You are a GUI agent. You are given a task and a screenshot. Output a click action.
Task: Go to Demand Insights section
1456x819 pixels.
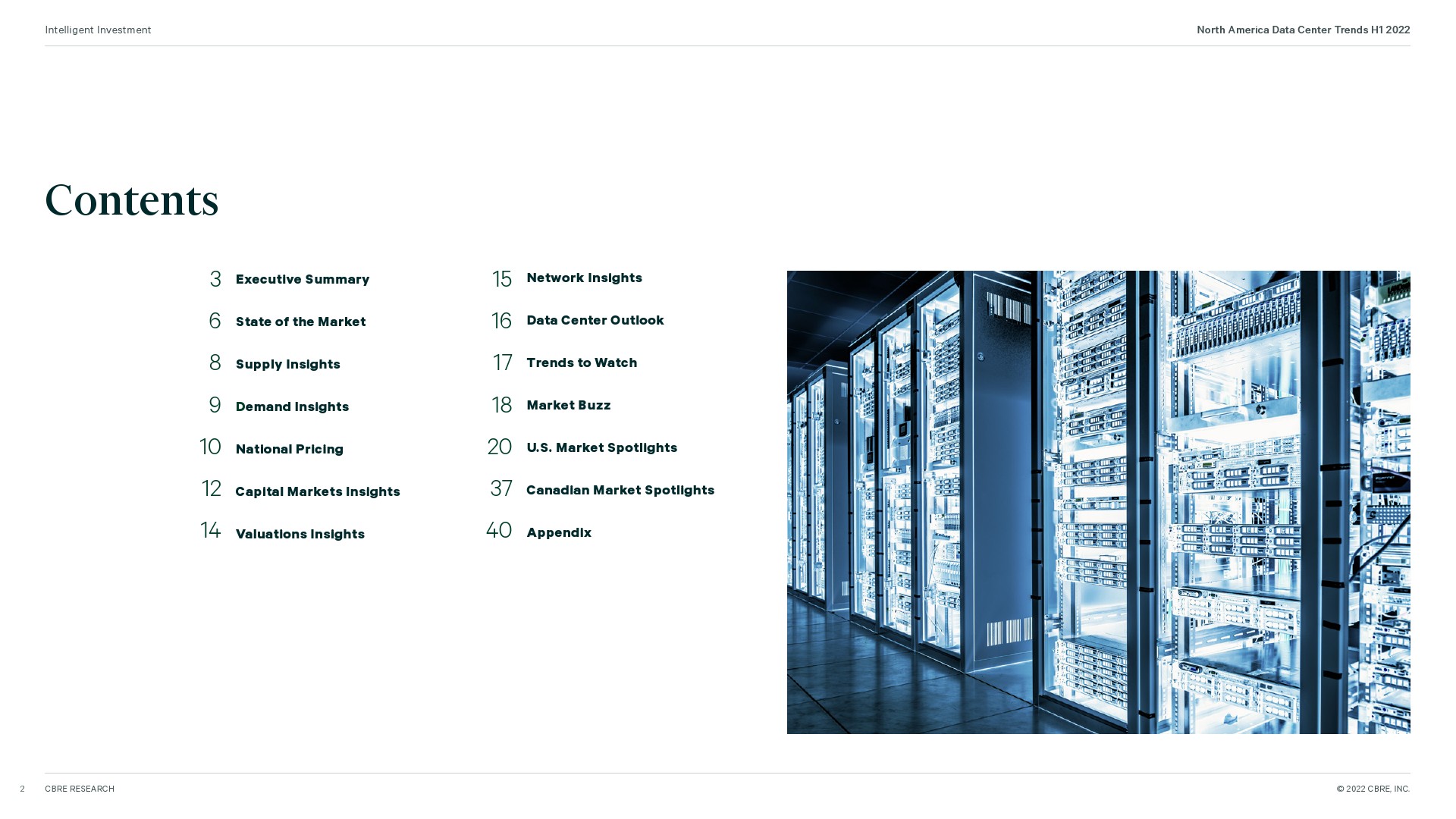pos(292,406)
